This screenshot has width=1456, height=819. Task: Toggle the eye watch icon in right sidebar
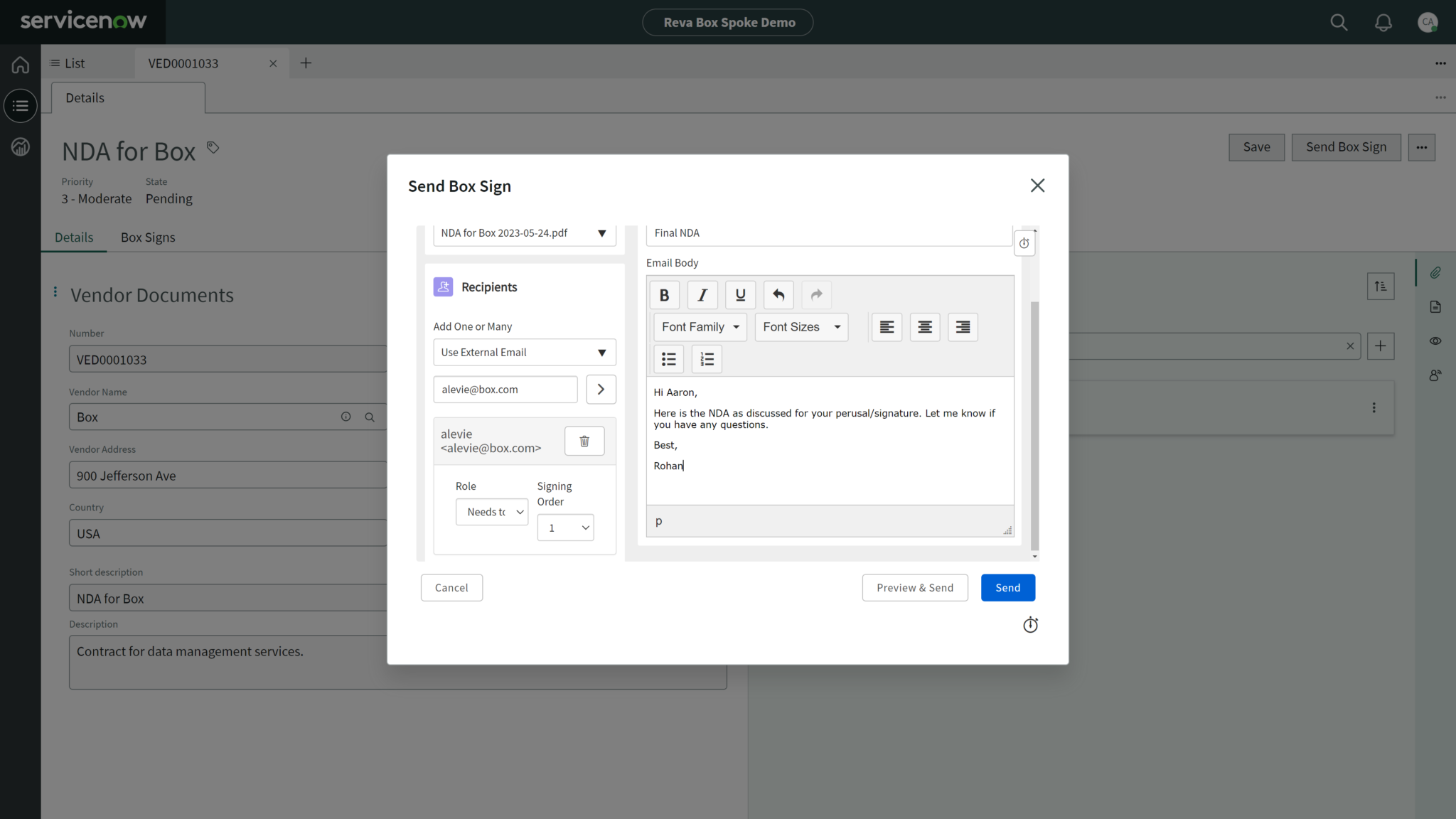pos(1435,341)
